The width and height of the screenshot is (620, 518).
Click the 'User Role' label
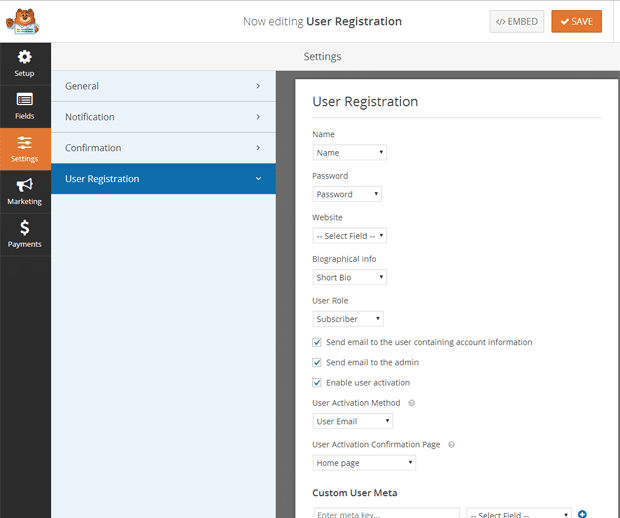330,301
